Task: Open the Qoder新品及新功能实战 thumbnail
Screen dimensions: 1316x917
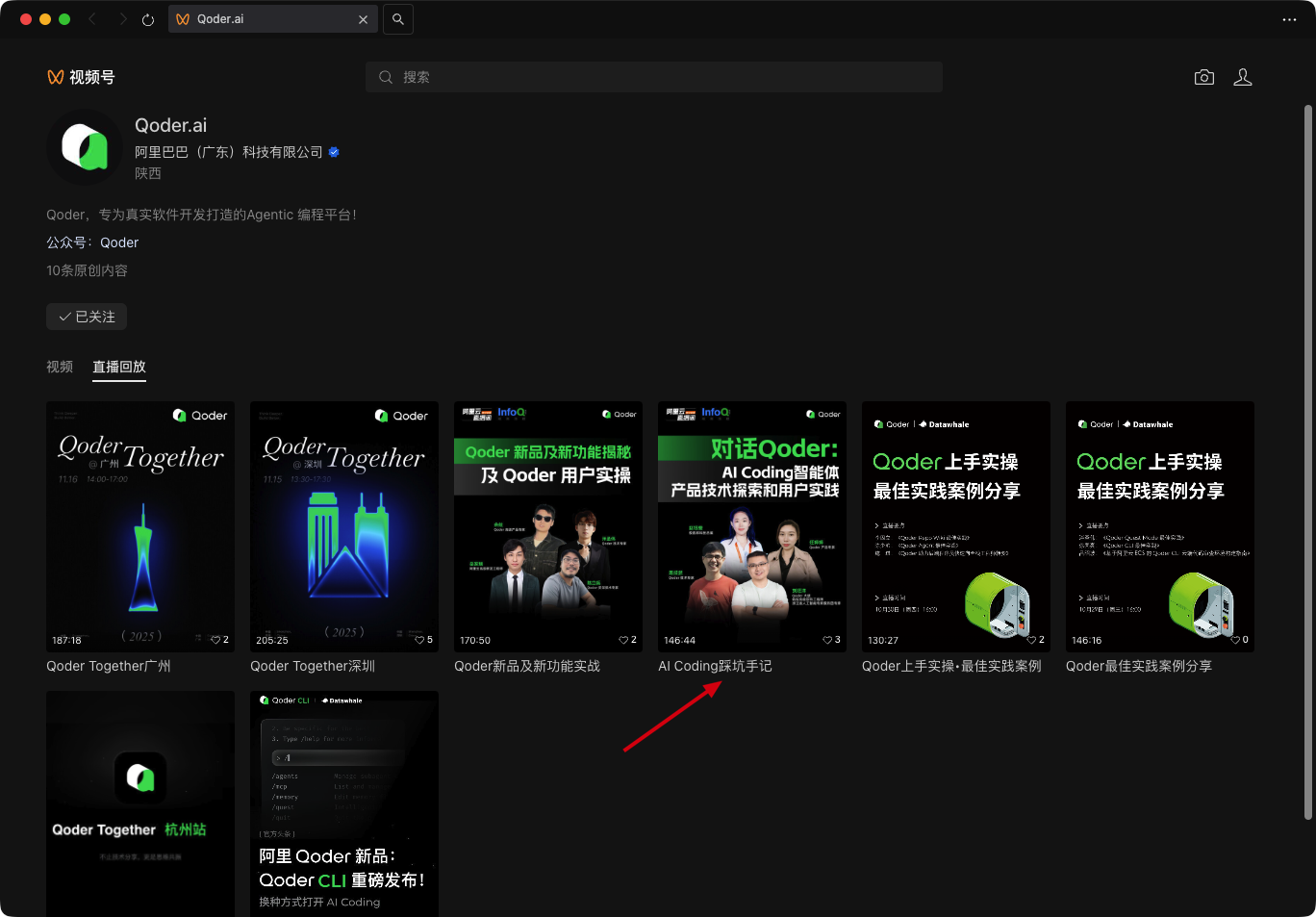Action: pyautogui.click(x=548, y=526)
